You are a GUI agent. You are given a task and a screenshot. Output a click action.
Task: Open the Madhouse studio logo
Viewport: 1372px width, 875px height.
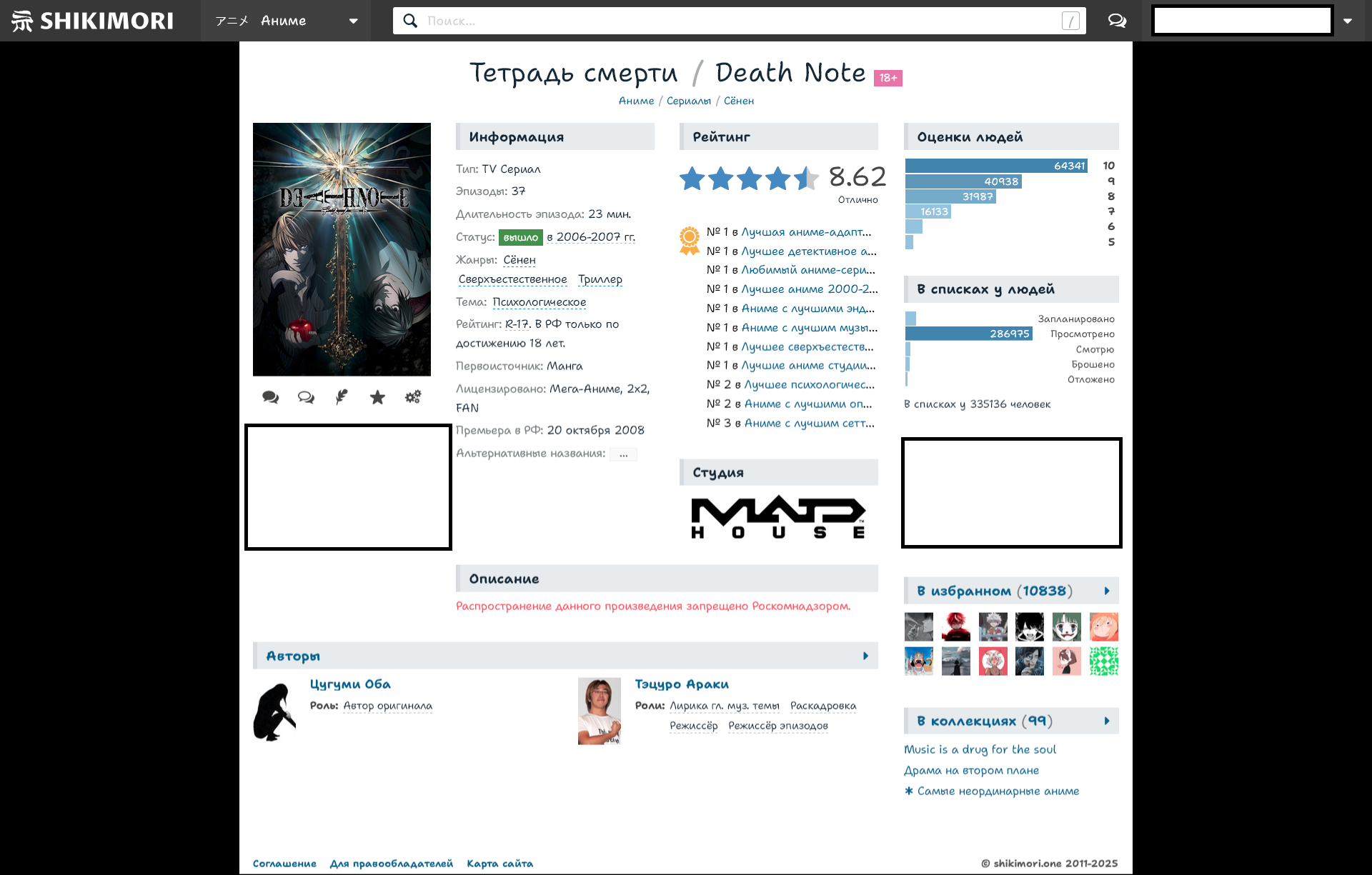(778, 517)
